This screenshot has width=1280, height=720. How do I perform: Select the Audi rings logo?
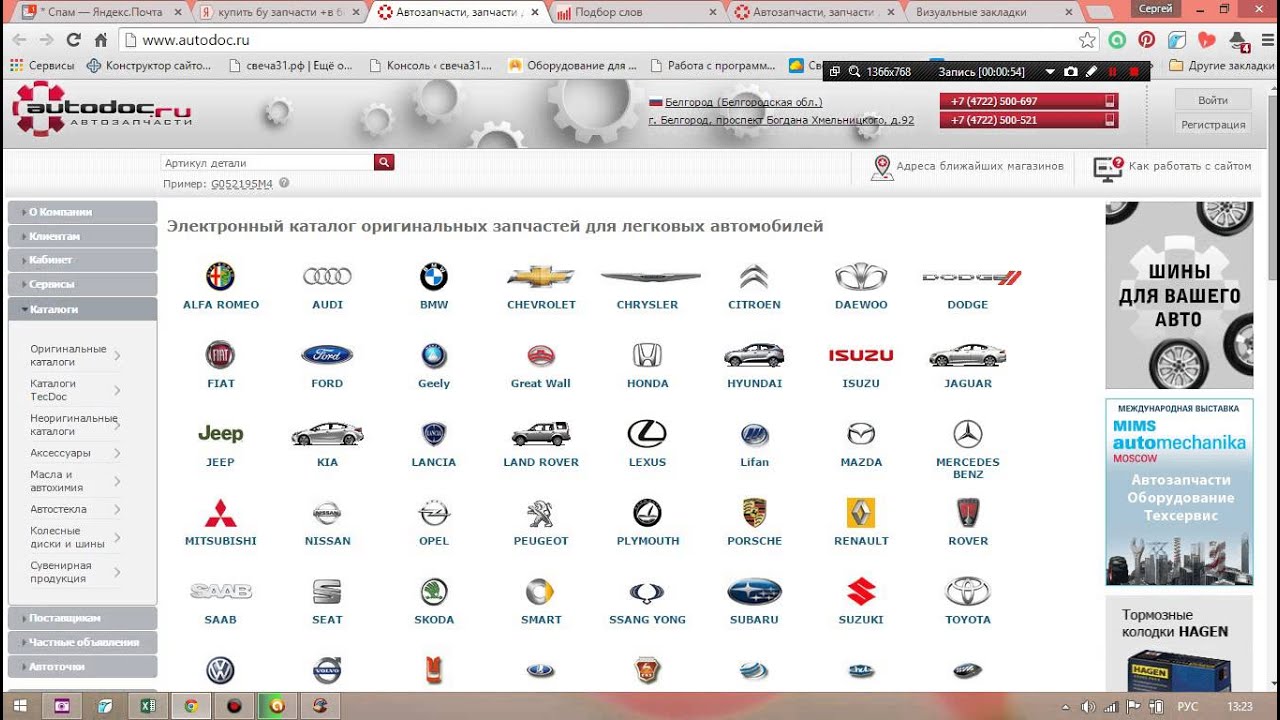(327, 276)
